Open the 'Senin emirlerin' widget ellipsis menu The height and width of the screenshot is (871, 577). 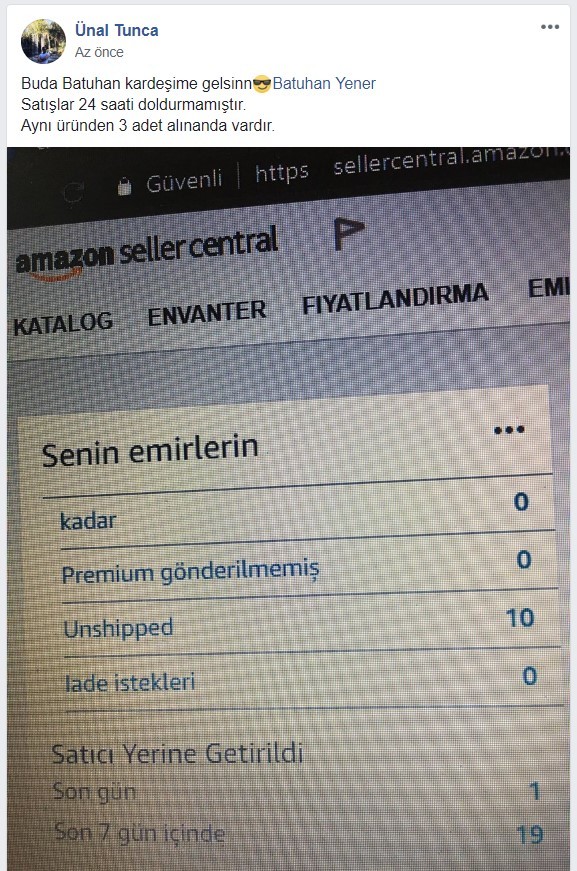(x=509, y=430)
